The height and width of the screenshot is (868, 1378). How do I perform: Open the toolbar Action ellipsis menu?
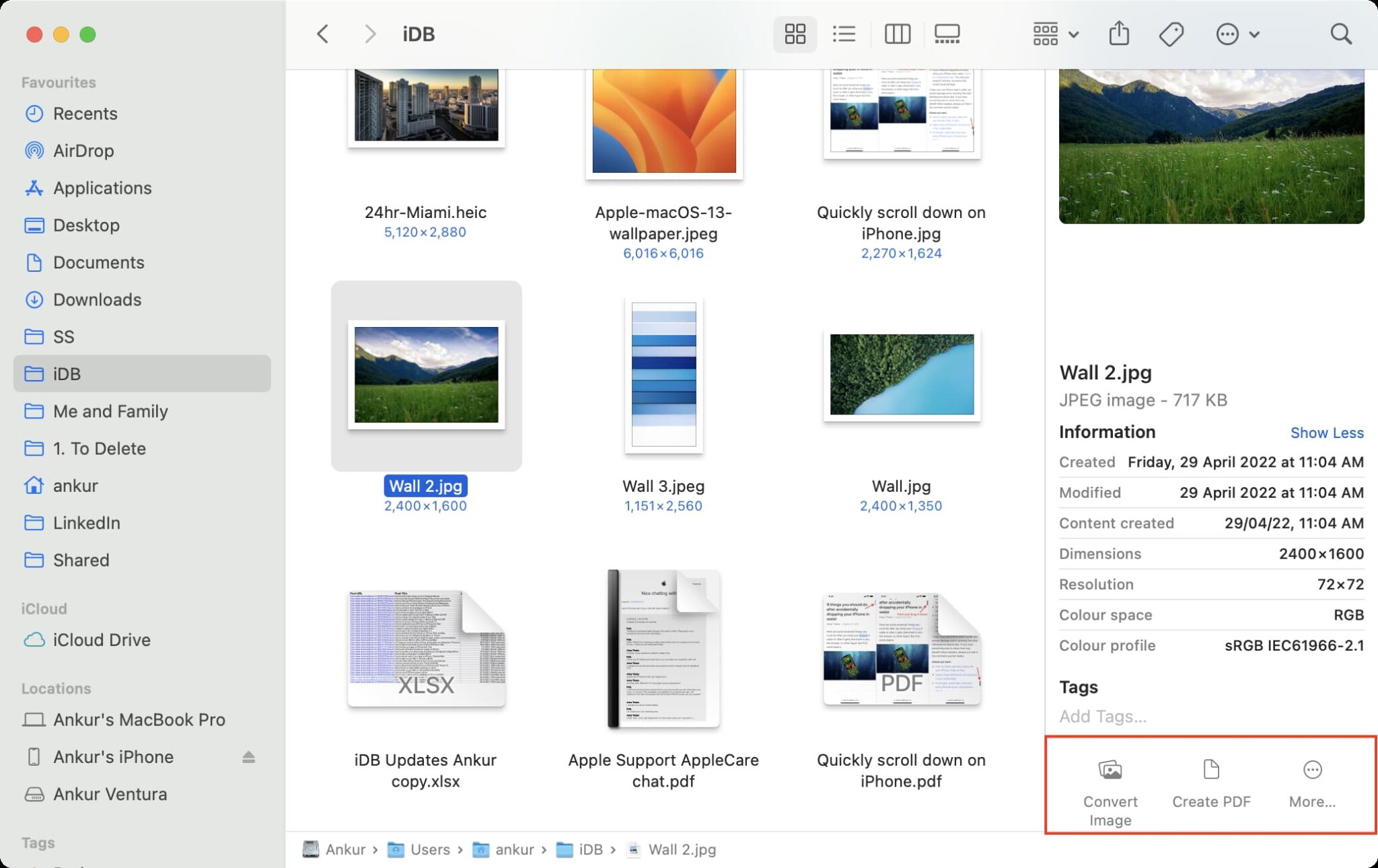click(1237, 34)
